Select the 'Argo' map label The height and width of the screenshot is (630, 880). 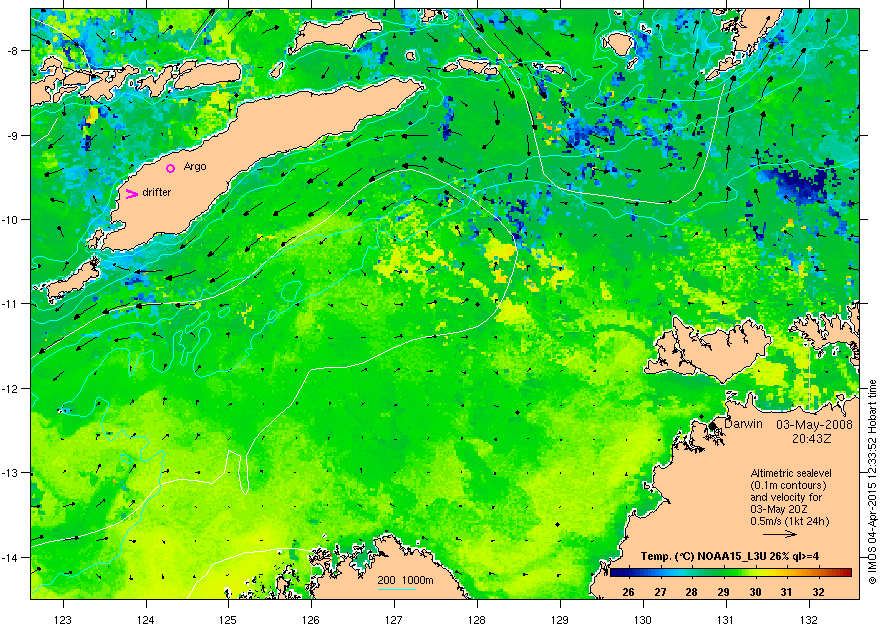point(195,167)
